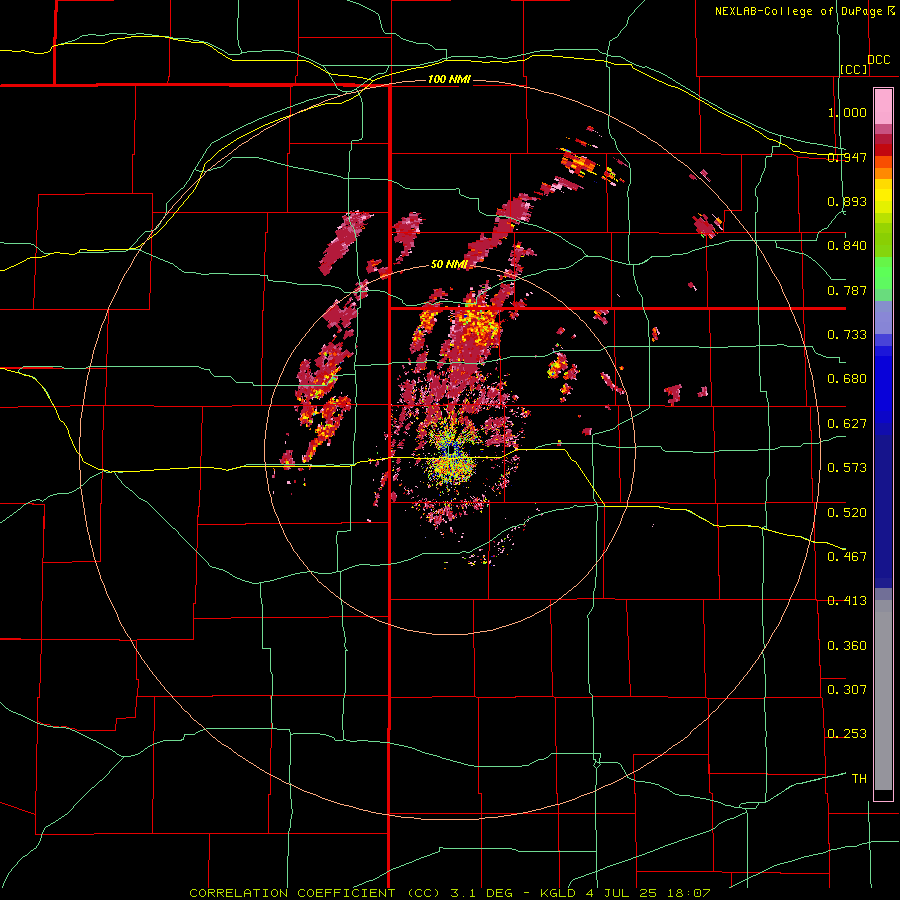Click the 0.787 scale value
900x900 pixels.
[x=847, y=290]
